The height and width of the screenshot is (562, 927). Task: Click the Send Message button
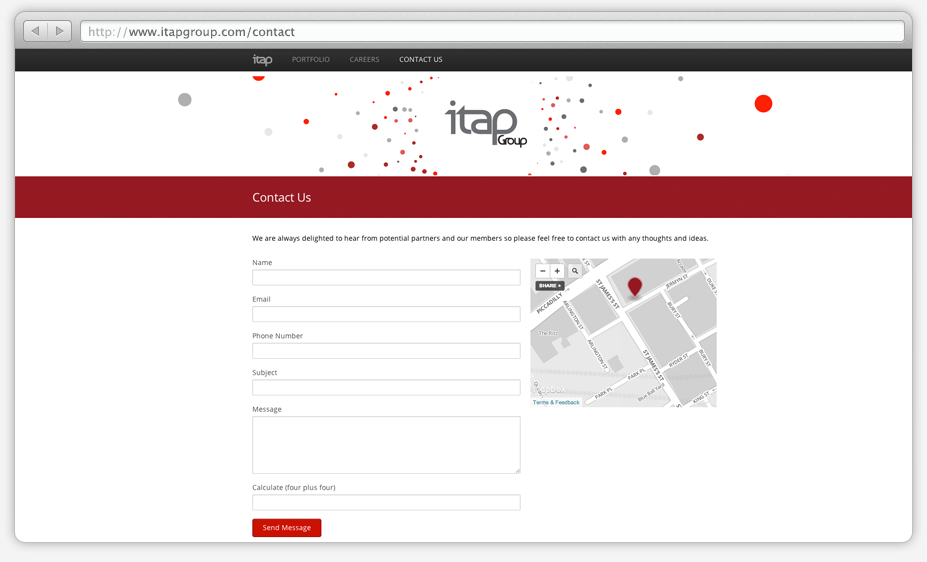(287, 528)
